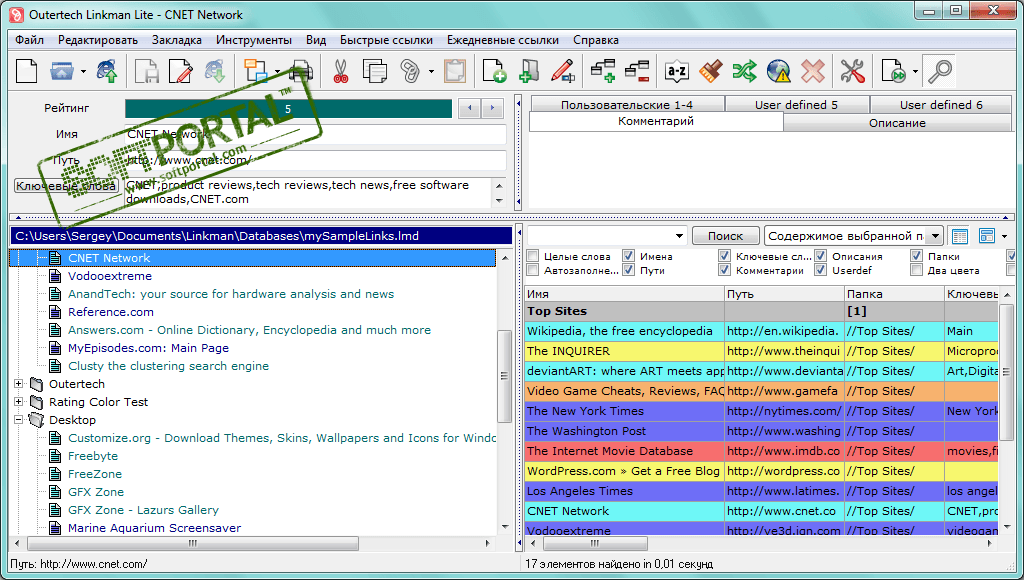Toggle the "Два цвета" checkbox
The width and height of the screenshot is (1024, 580).
pyautogui.click(x=917, y=270)
